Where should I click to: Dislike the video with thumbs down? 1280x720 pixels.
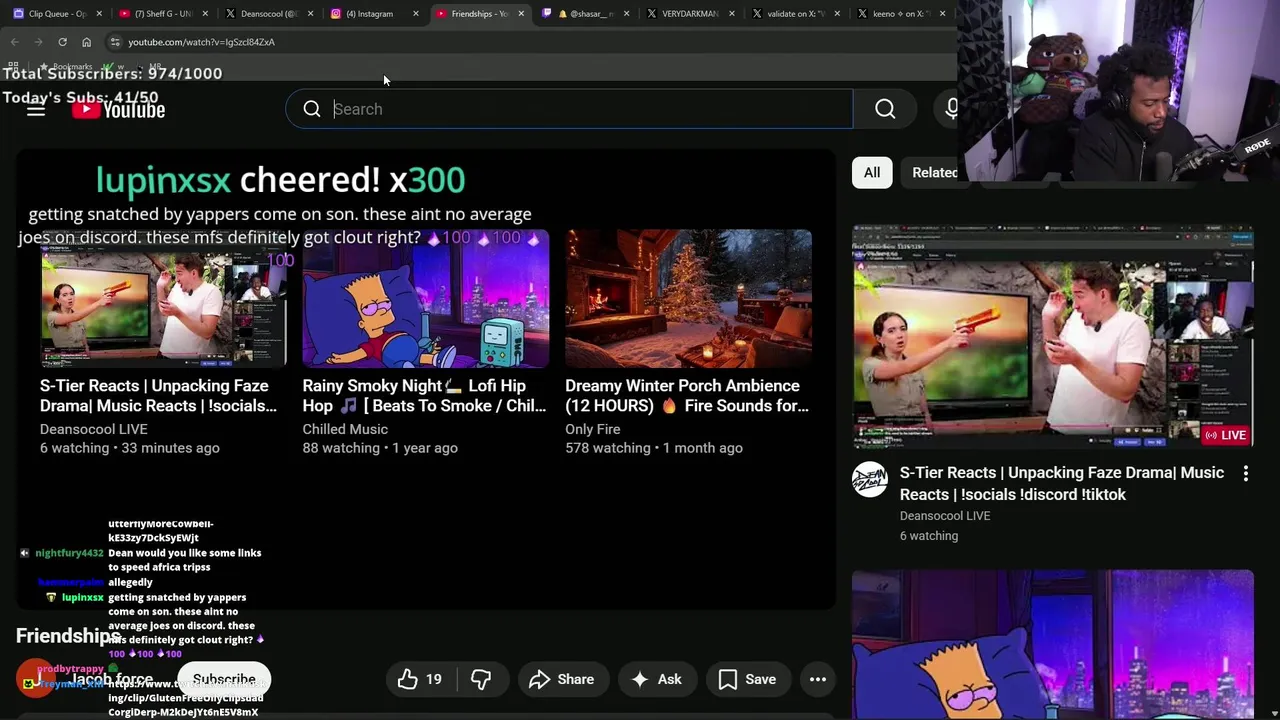(x=481, y=680)
